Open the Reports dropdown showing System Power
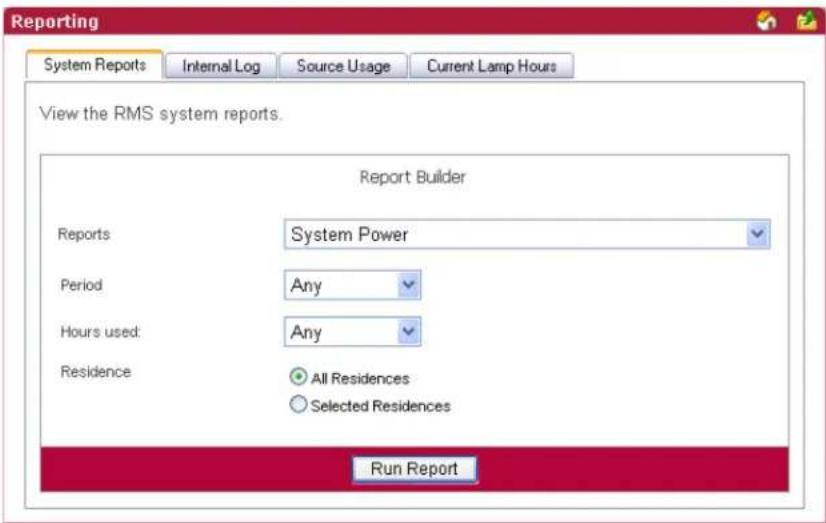826x523 pixels. (527, 234)
